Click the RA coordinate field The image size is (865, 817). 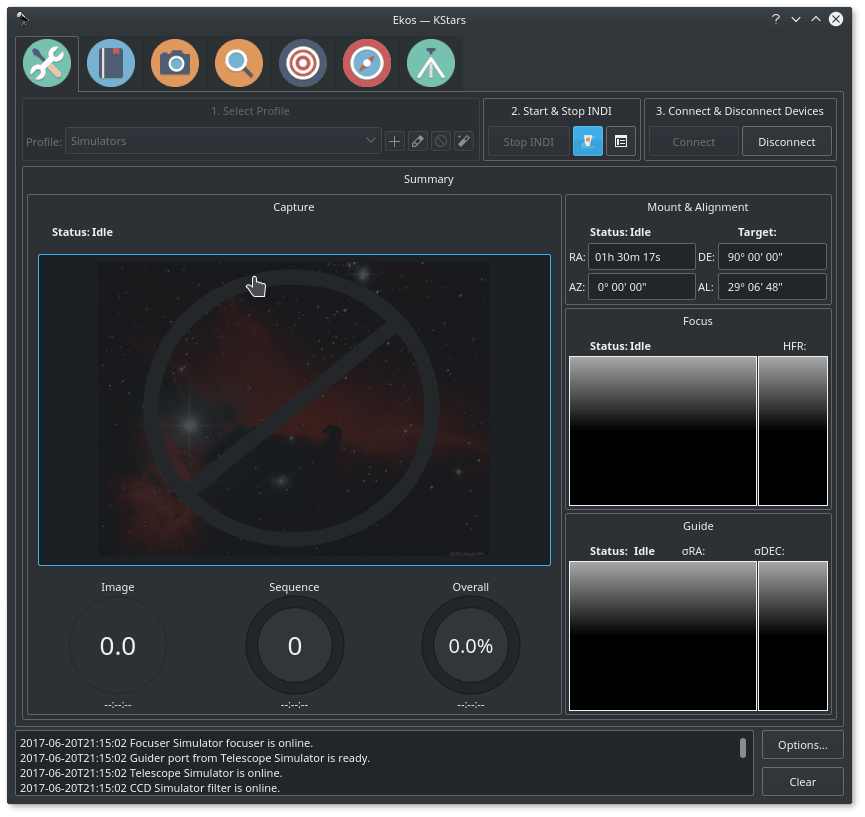(640, 257)
